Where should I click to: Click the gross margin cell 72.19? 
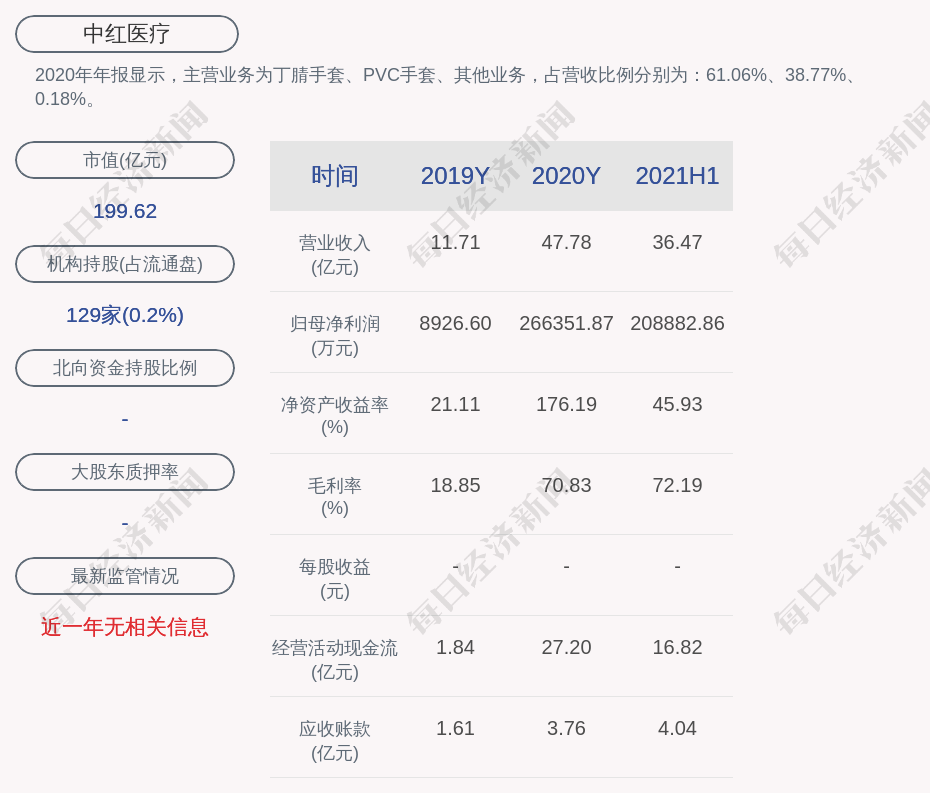(677, 486)
